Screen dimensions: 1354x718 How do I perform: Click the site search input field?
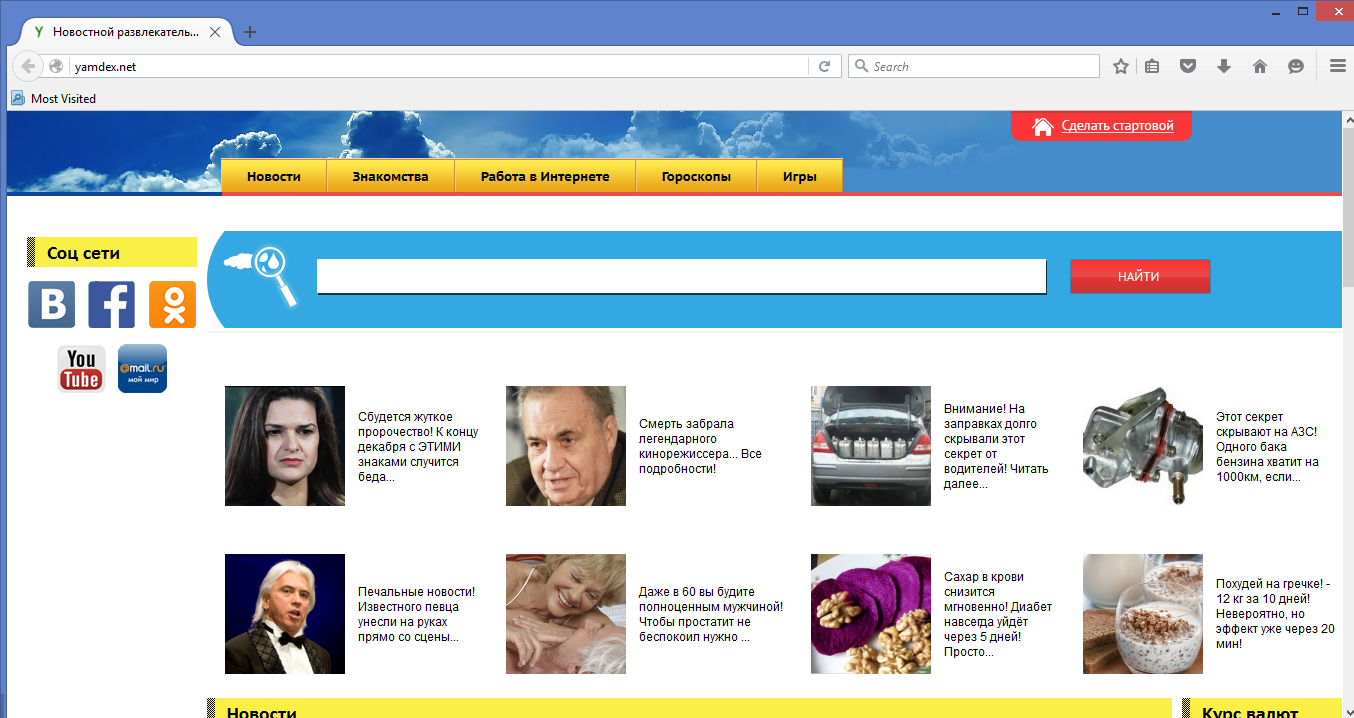681,277
